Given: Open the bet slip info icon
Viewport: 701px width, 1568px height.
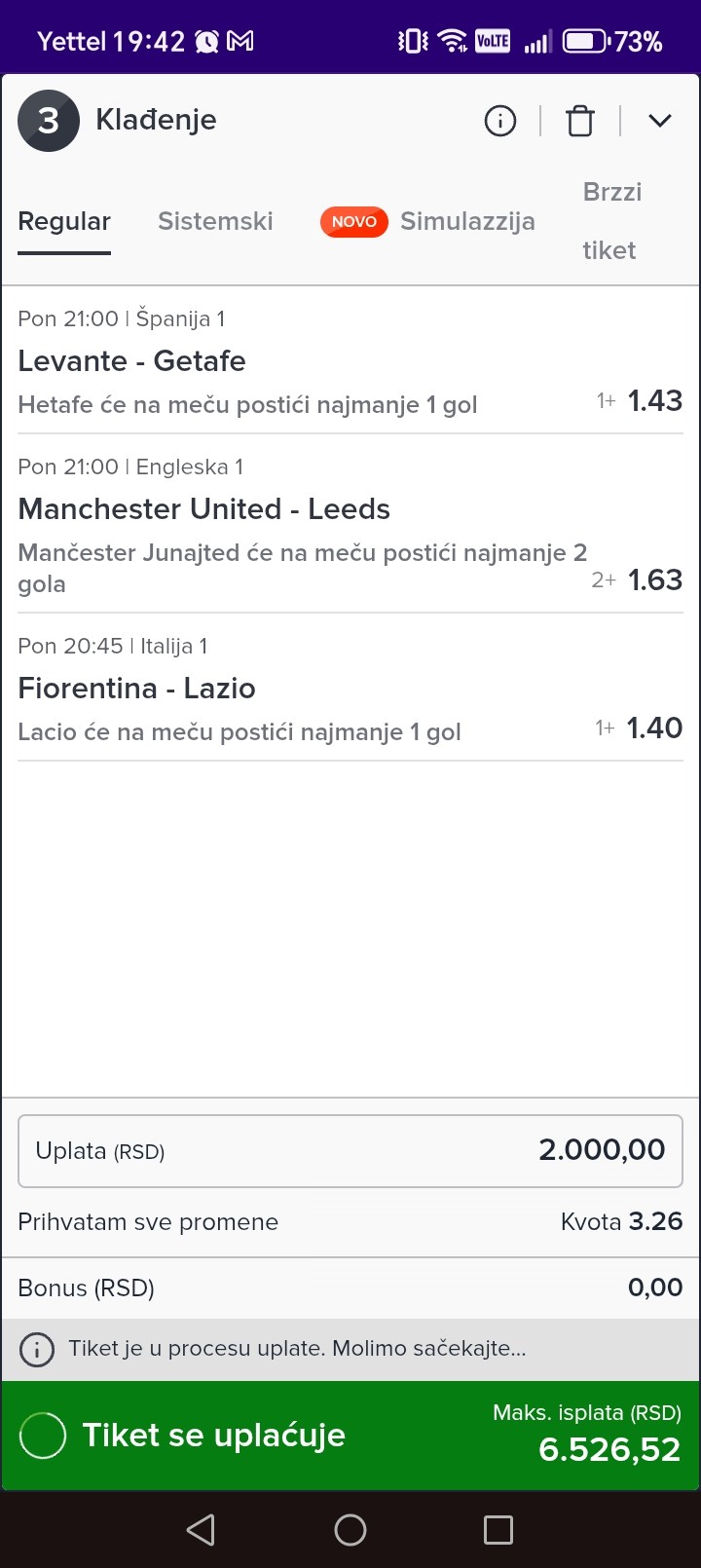Looking at the screenshot, I should 500,121.
